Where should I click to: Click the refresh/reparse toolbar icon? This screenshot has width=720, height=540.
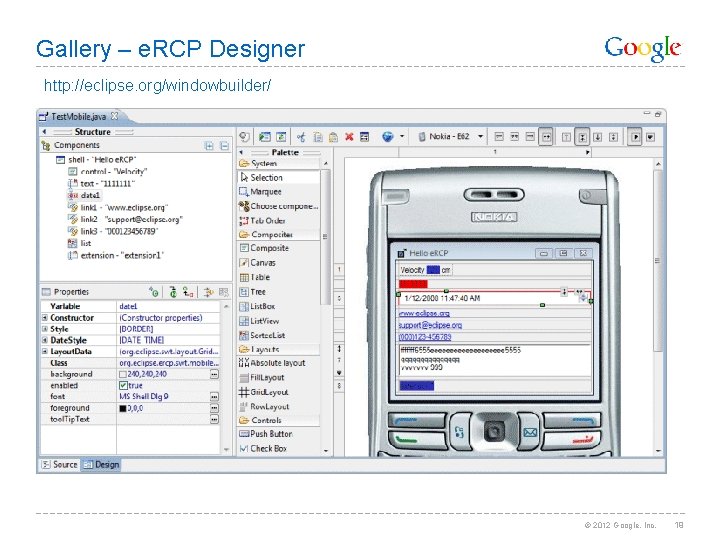point(281,137)
